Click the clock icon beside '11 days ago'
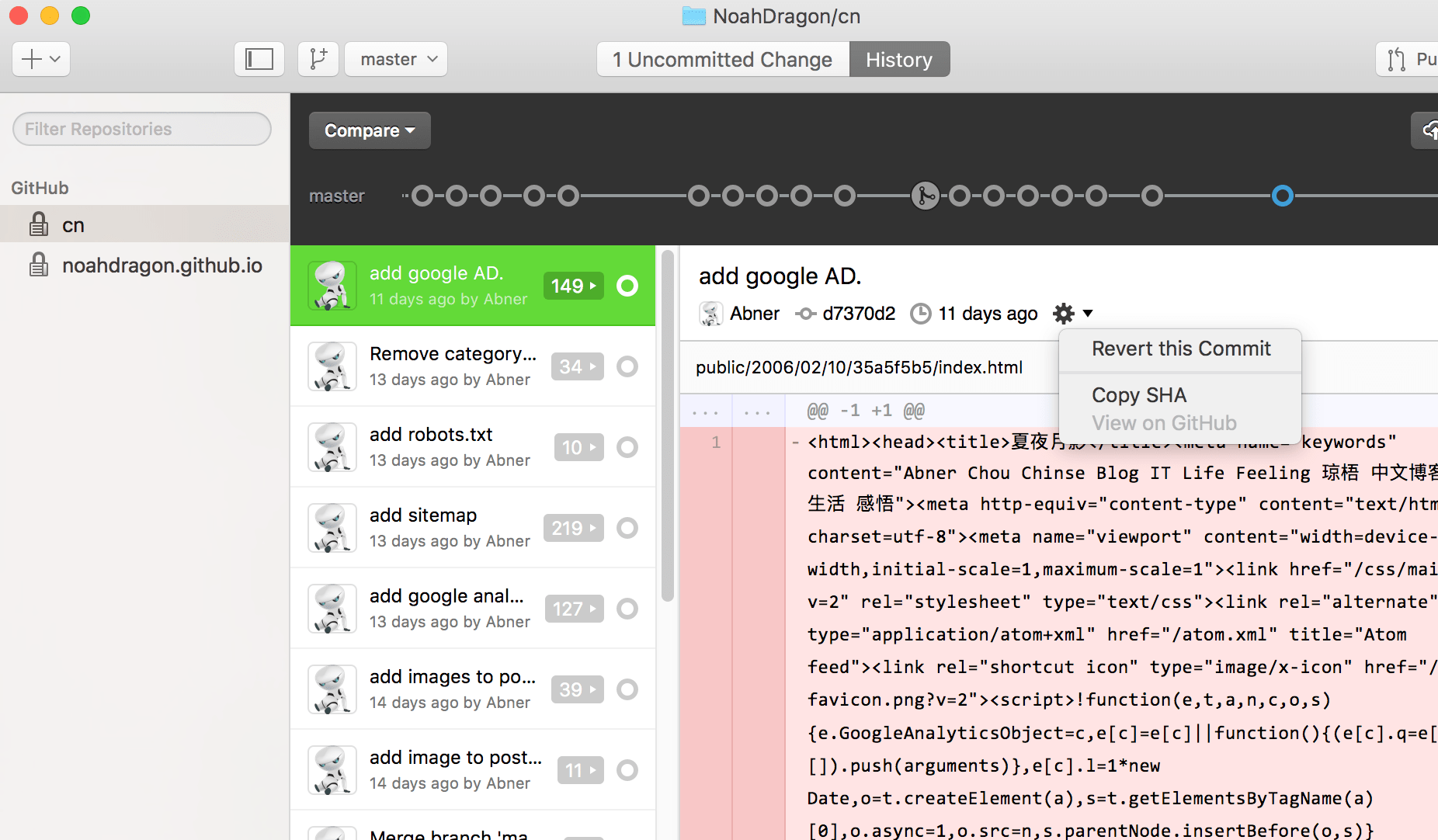Screen dimensions: 1438x840 [921, 314]
